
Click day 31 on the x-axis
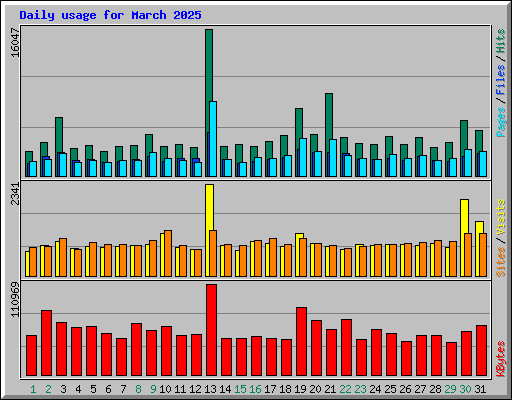pos(480,389)
